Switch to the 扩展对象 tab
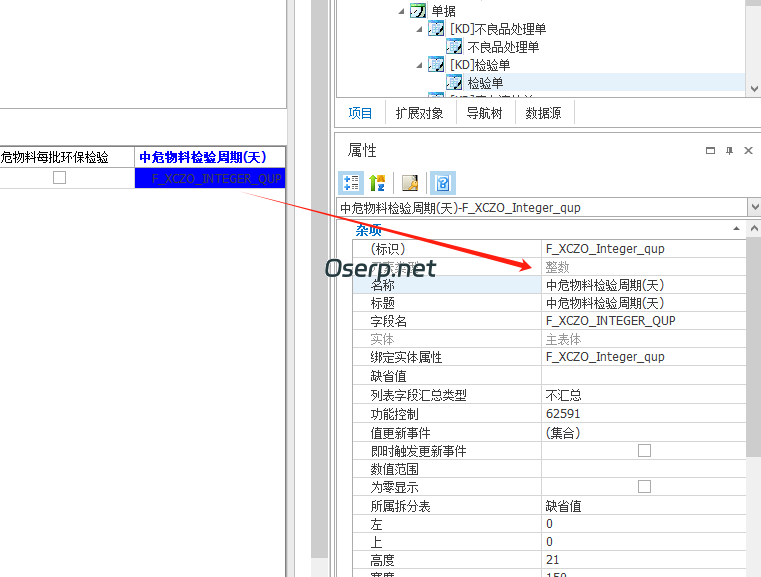 [419, 113]
